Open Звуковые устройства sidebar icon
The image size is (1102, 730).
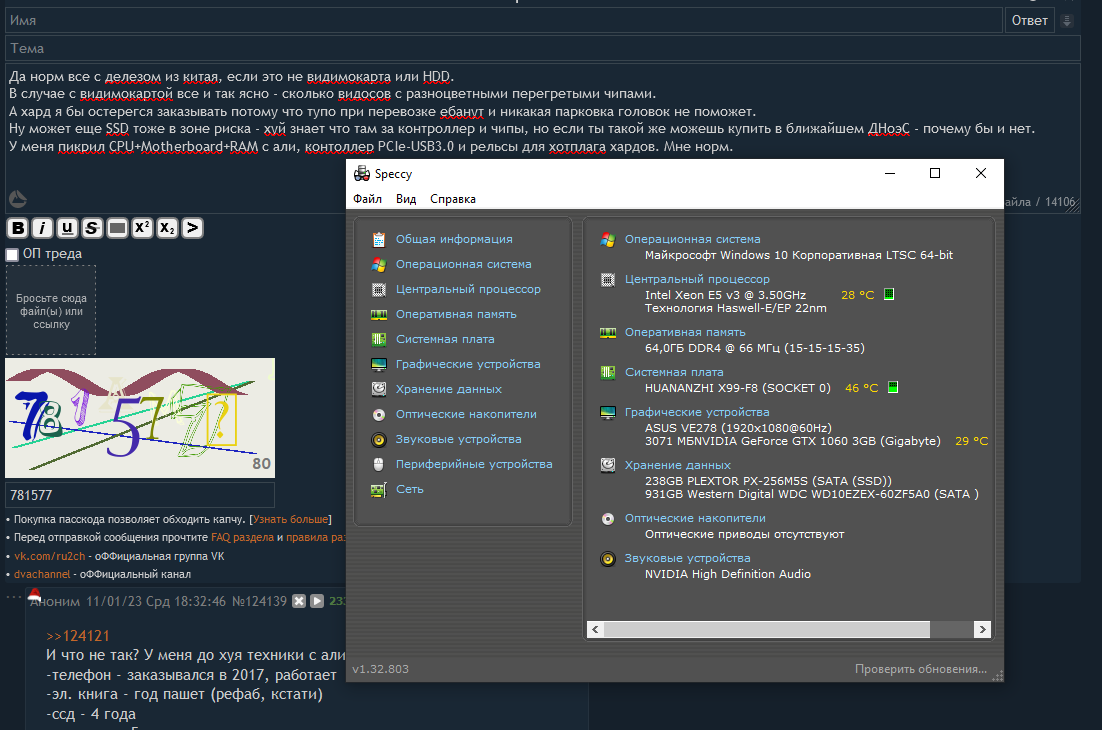click(379, 439)
